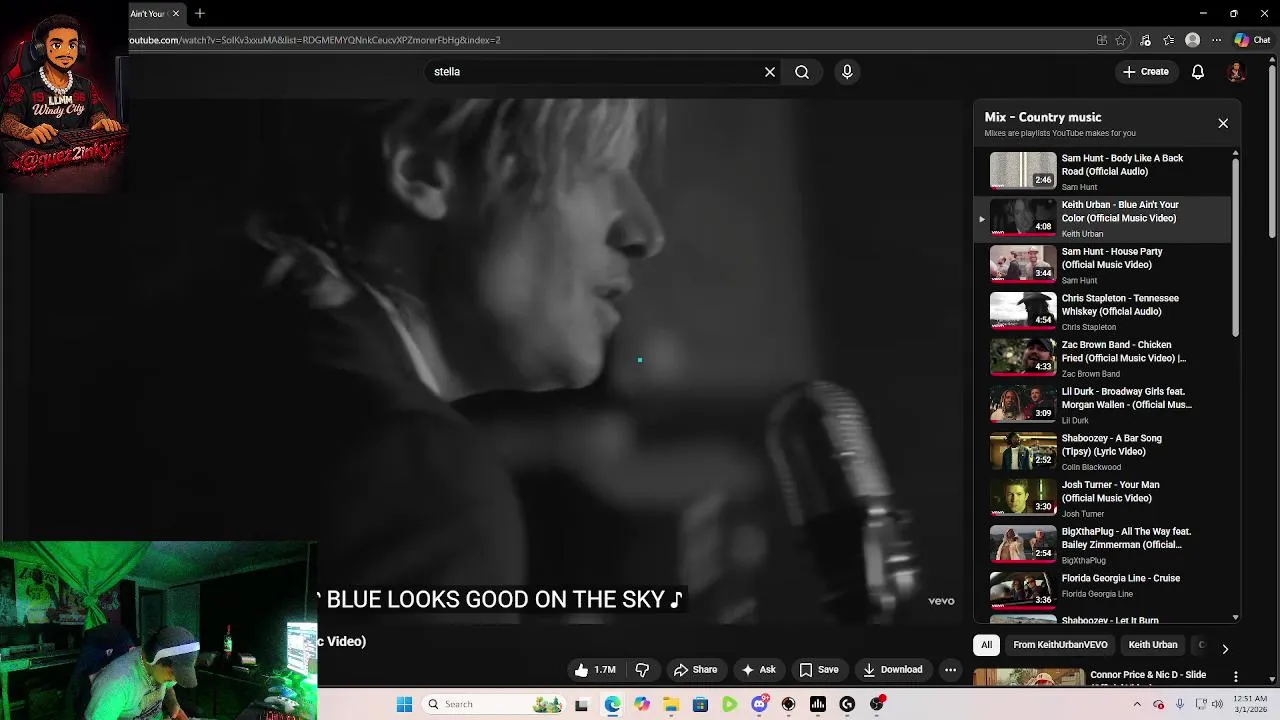Open YouTube notifications bell
The width and height of the screenshot is (1280, 720).
1198,72
